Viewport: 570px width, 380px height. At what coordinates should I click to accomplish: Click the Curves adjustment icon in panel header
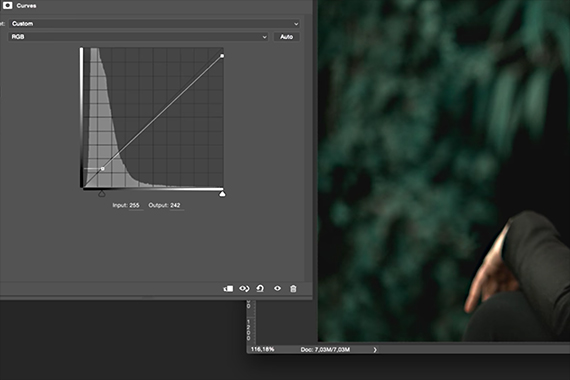7,5
